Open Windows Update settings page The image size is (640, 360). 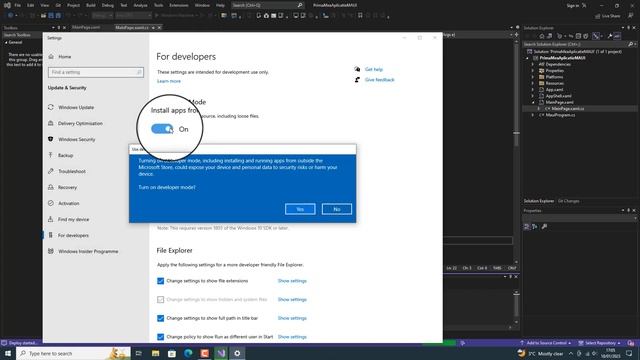(76, 107)
